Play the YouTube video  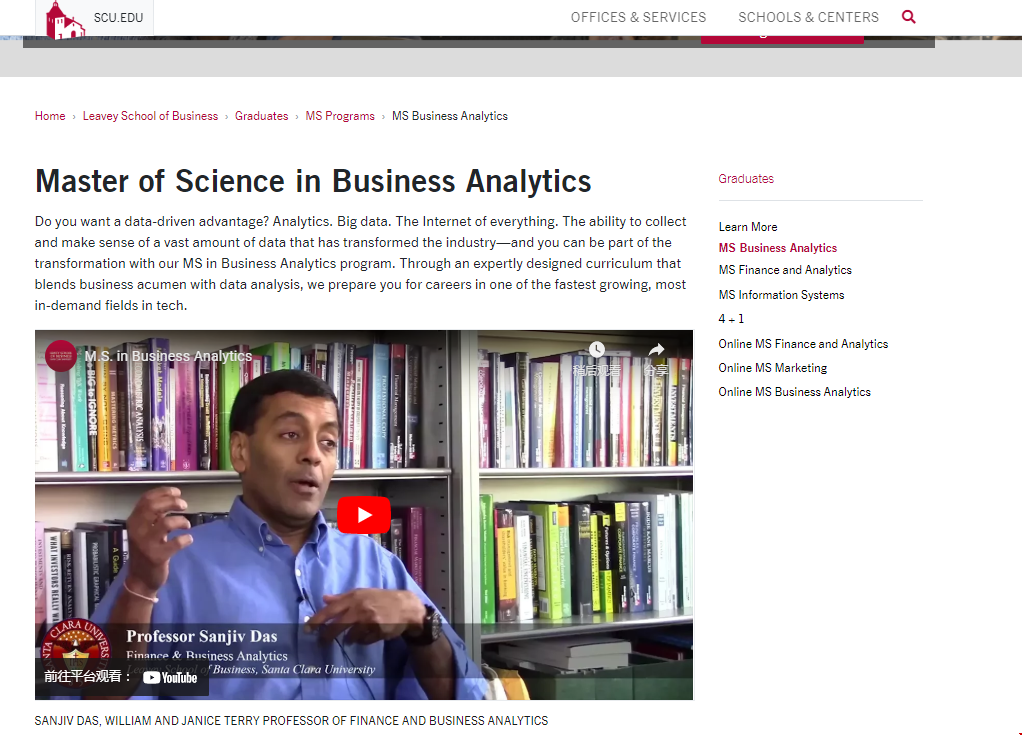(x=363, y=515)
